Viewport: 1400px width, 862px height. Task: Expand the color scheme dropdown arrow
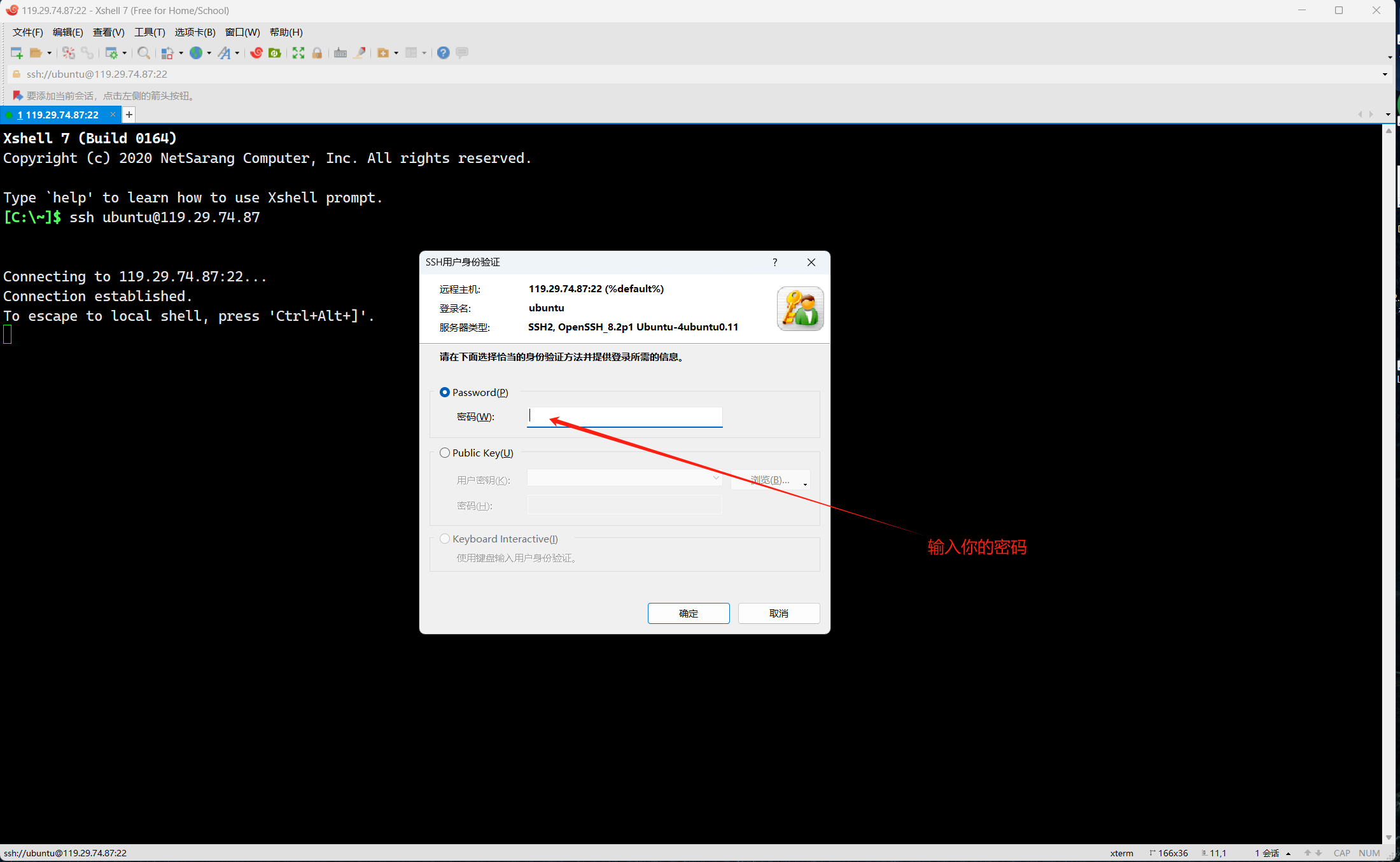click(x=181, y=53)
